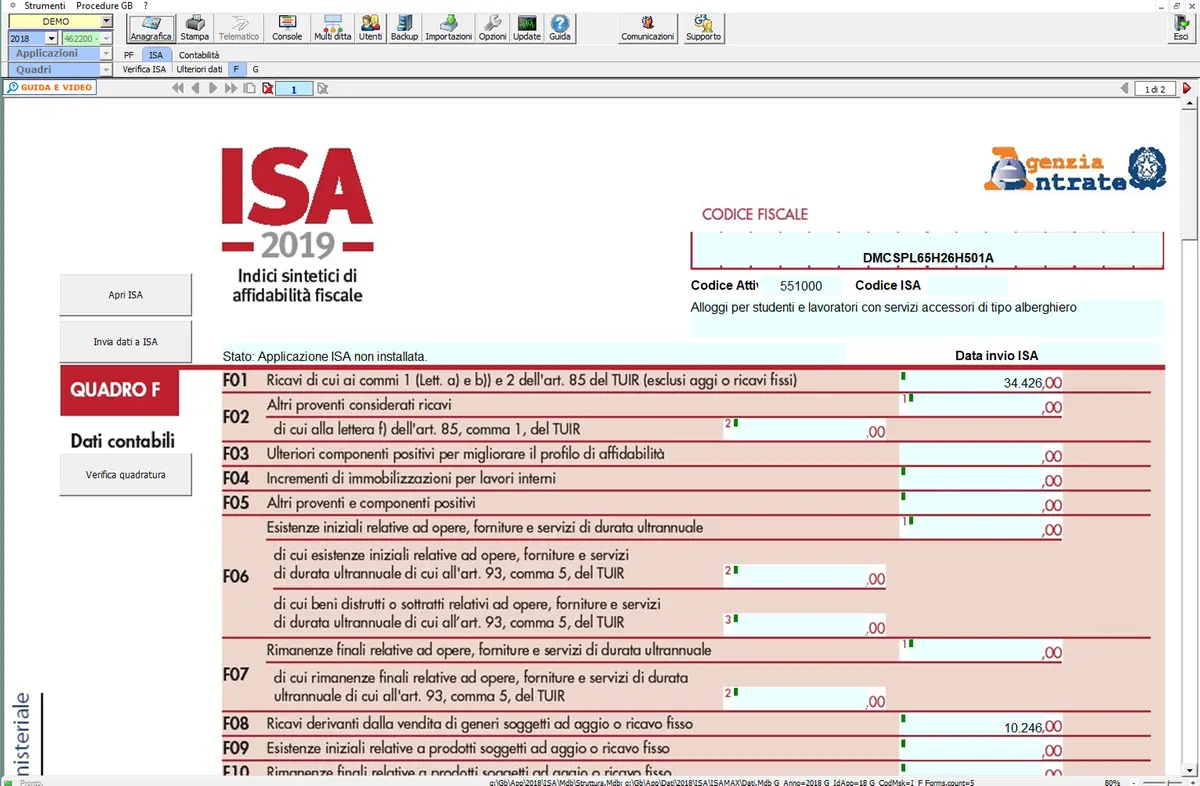The width and height of the screenshot is (1200, 786).
Task: Expand the DEMO company dropdown
Action: coord(106,22)
